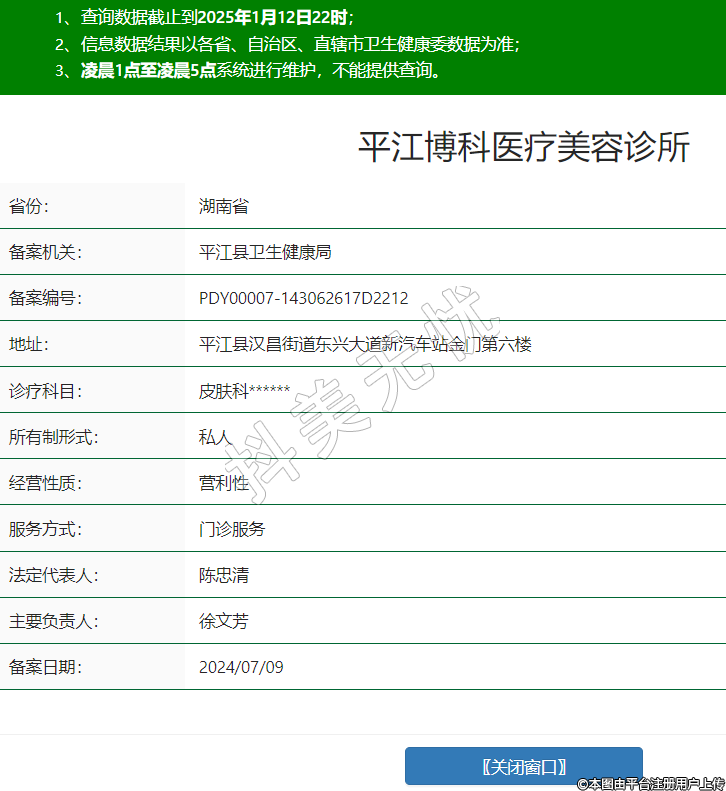Click the 法定代表人 name 陈忠清

223,575
